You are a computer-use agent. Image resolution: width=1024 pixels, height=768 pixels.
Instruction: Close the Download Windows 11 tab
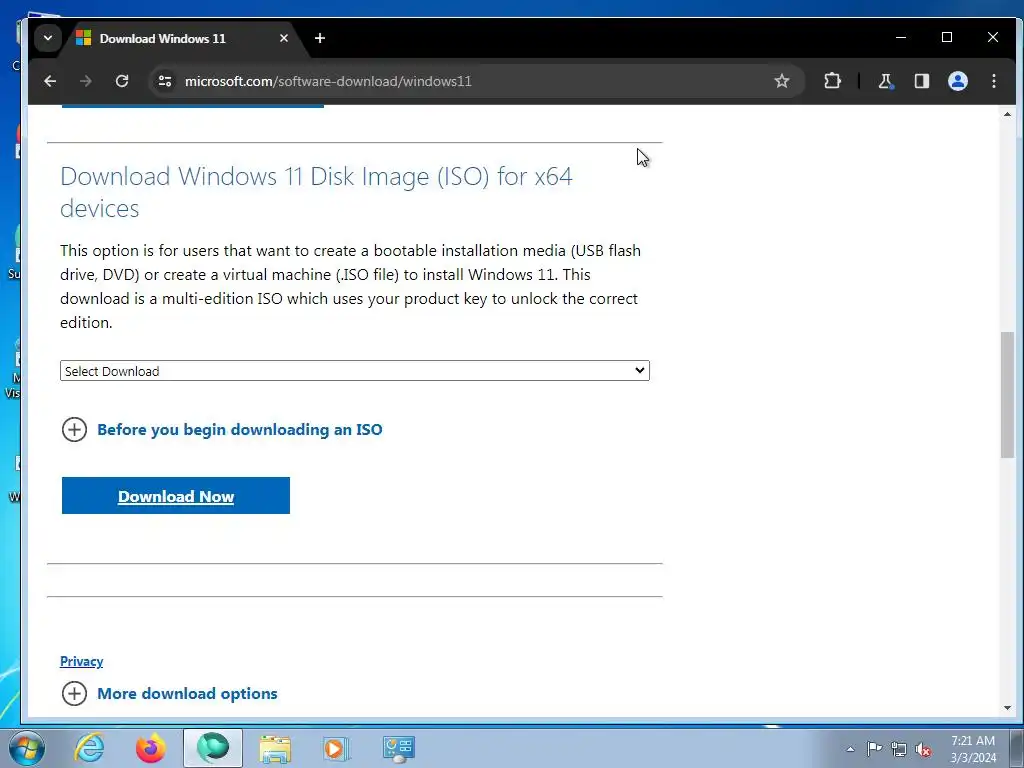pyautogui.click(x=283, y=39)
